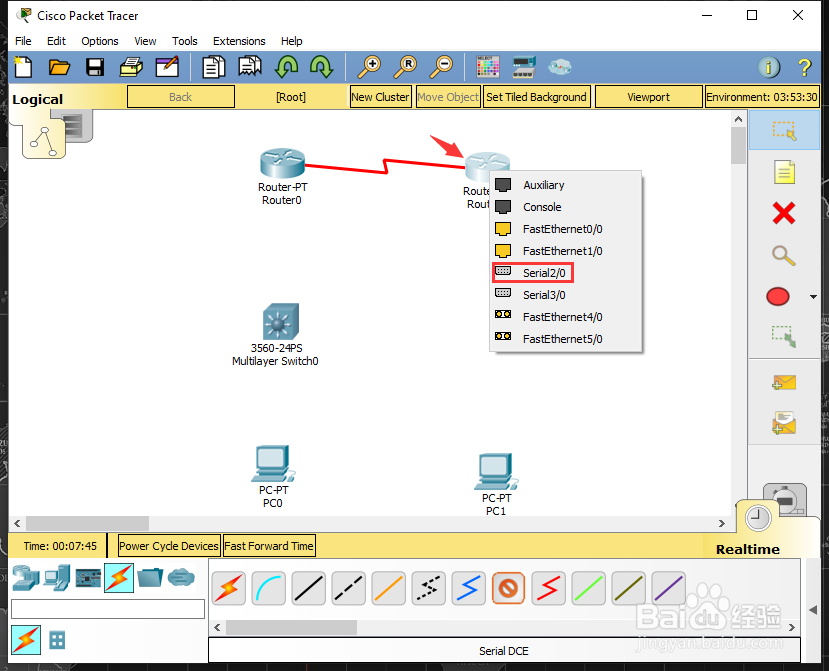Image resolution: width=829 pixels, height=671 pixels.
Task: Select PC0 device on canvas
Action: click(x=273, y=463)
